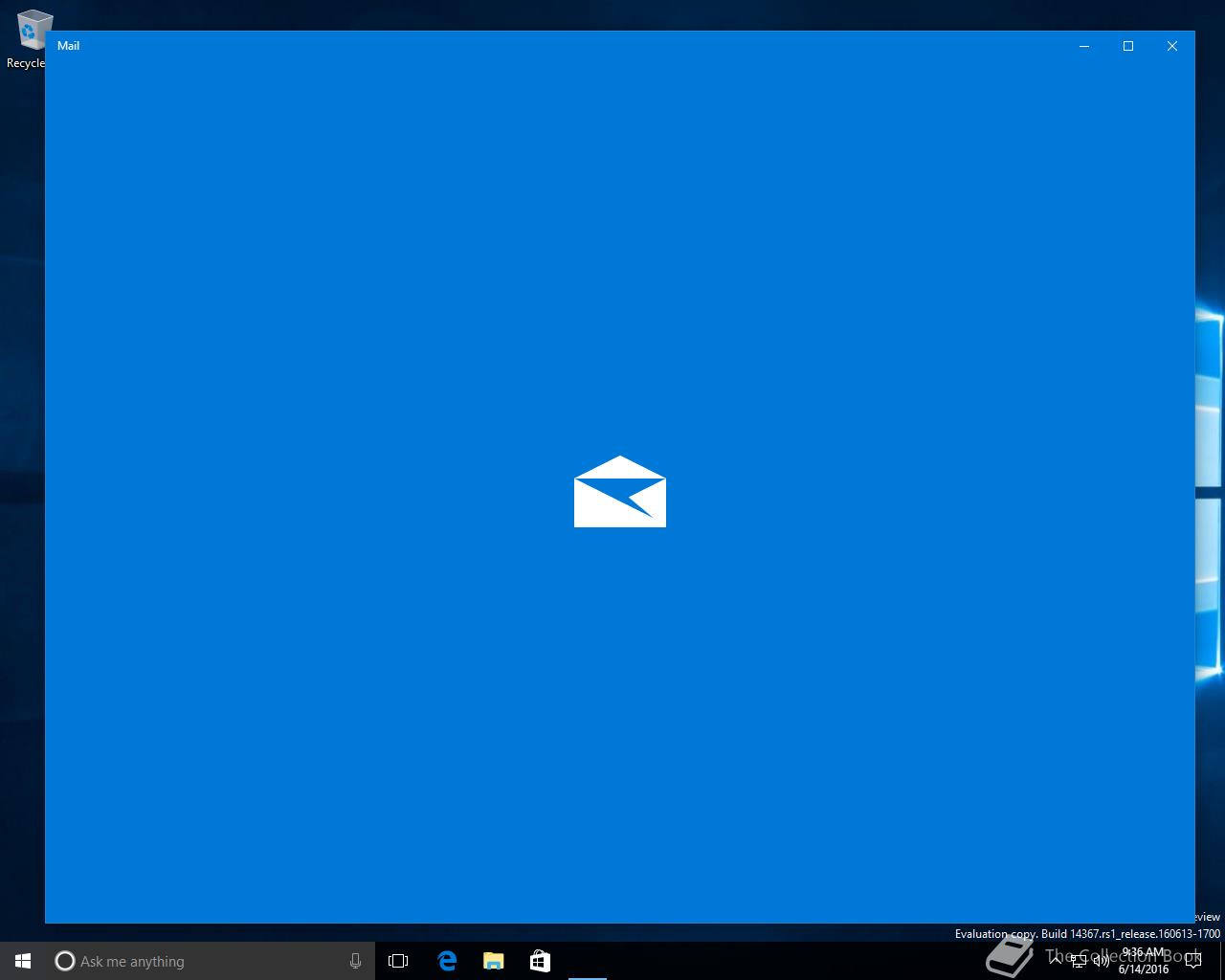Open the Windows Start menu
The image size is (1225, 980).
click(23, 961)
